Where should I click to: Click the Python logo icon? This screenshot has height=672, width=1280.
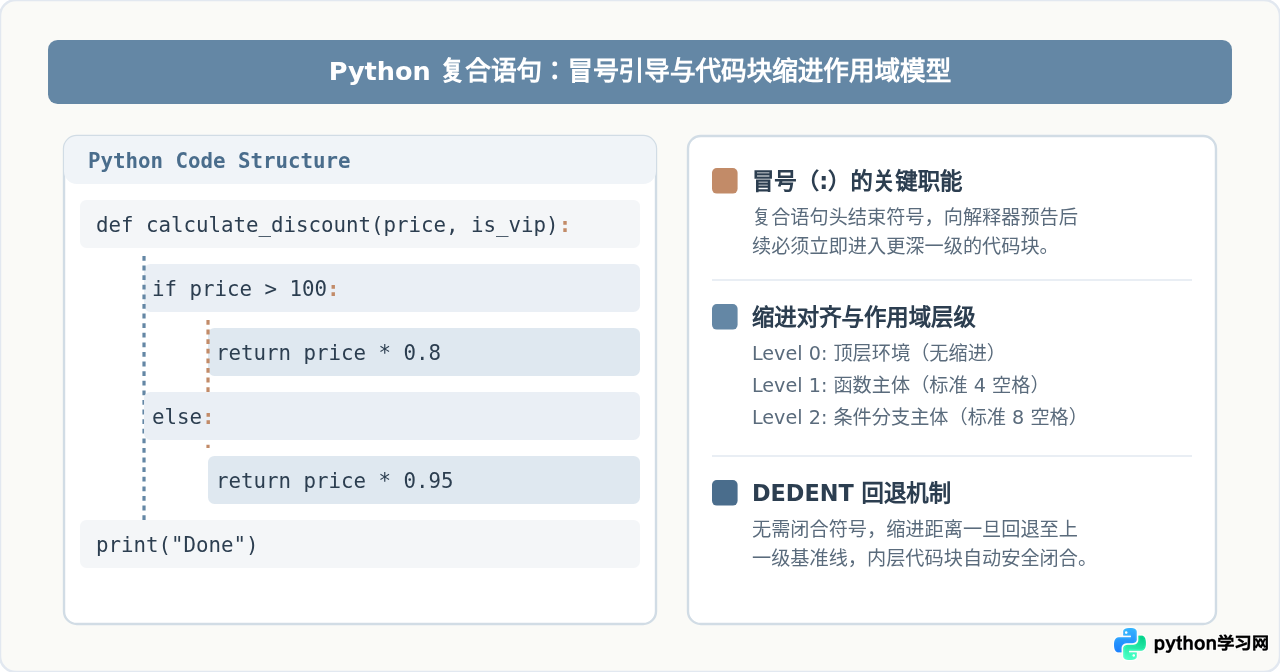pos(1130,644)
